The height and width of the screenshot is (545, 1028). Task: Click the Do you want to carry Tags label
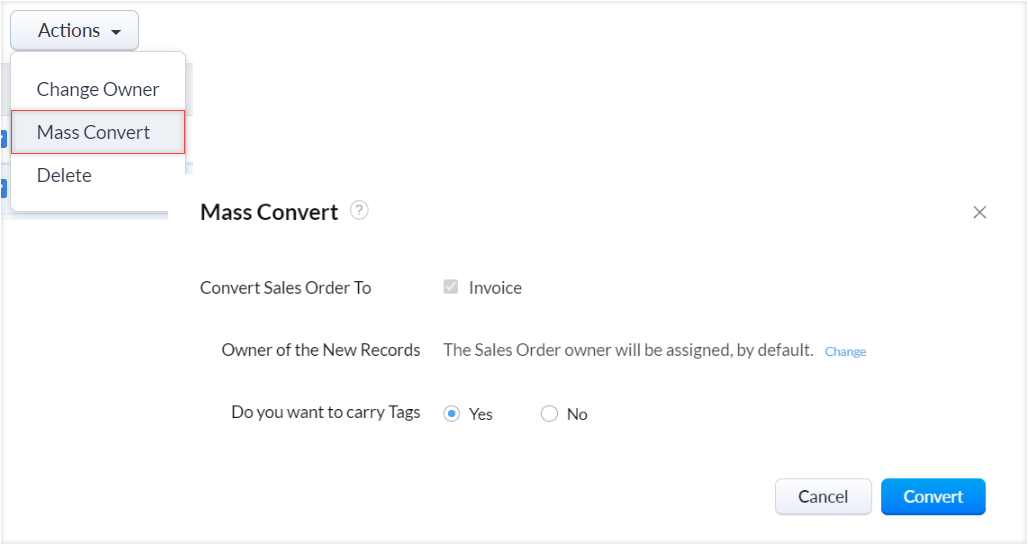click(x=326, y=412)
